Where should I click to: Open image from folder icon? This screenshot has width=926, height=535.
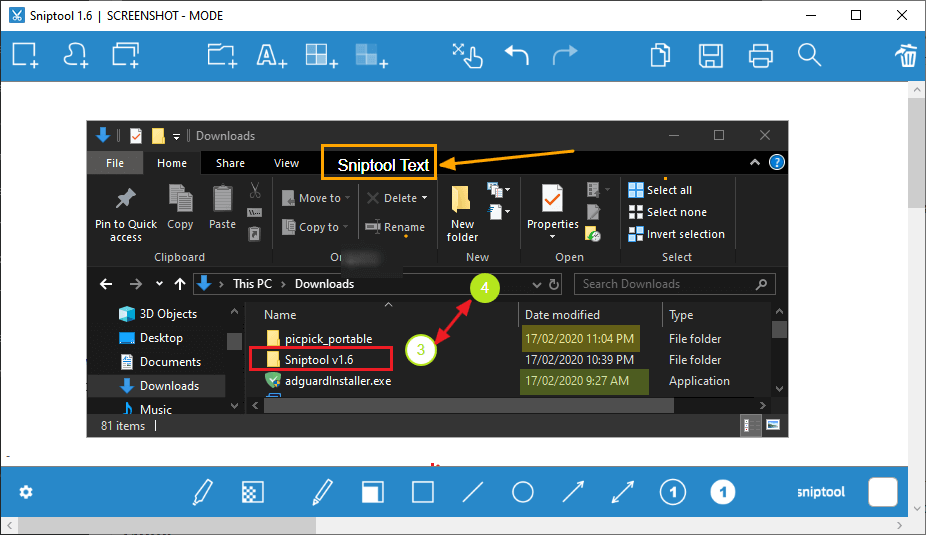(222, 56)
